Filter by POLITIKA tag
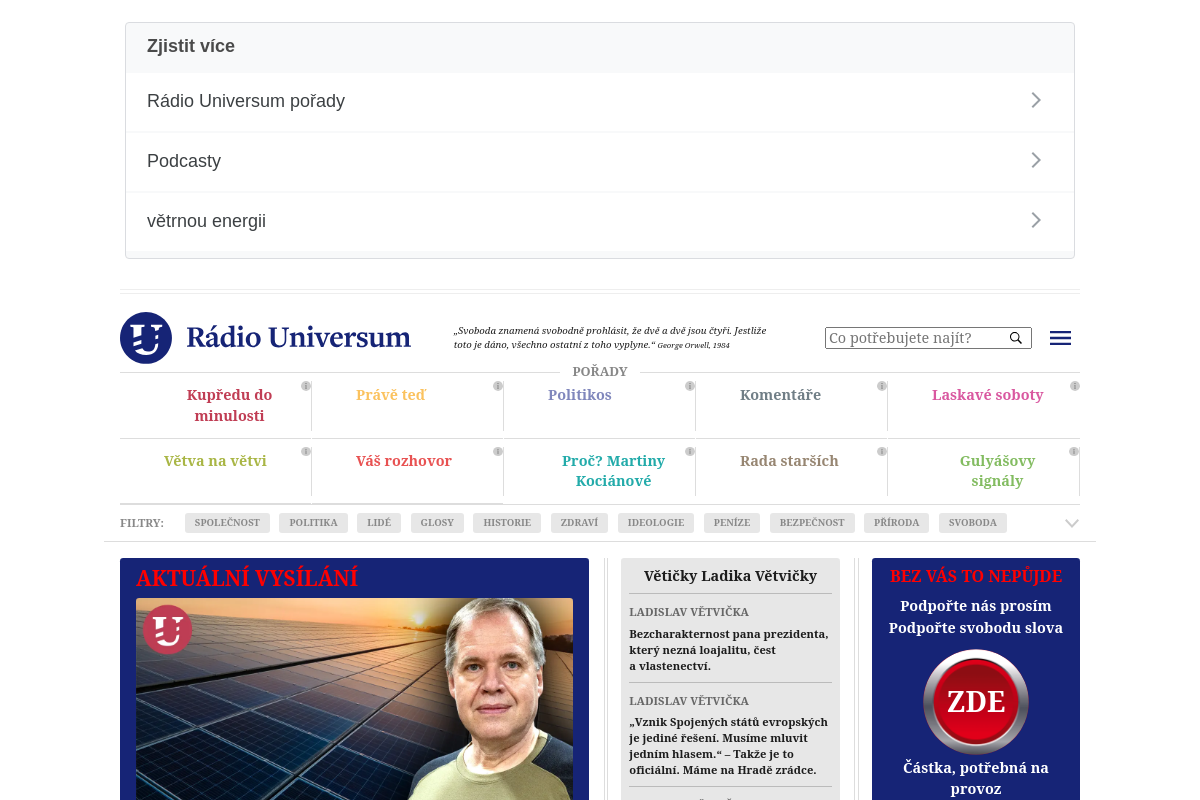Image resolution: width=1200 pixels, height=800 pixels. 314,523
